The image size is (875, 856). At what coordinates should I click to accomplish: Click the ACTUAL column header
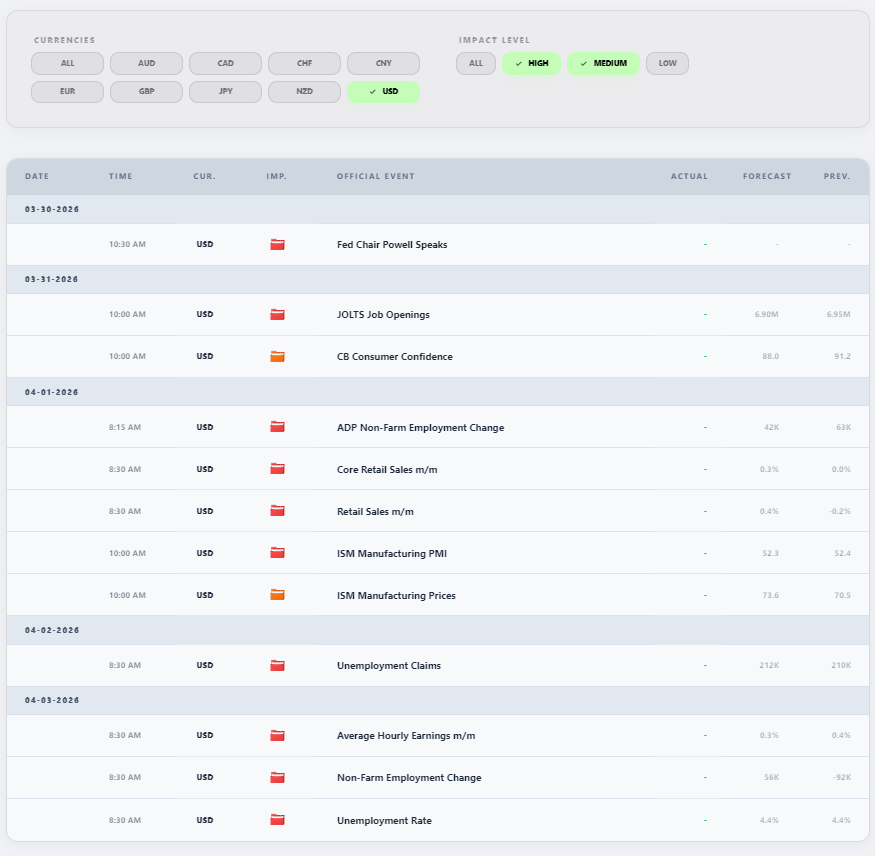click(x=689, y=176)
